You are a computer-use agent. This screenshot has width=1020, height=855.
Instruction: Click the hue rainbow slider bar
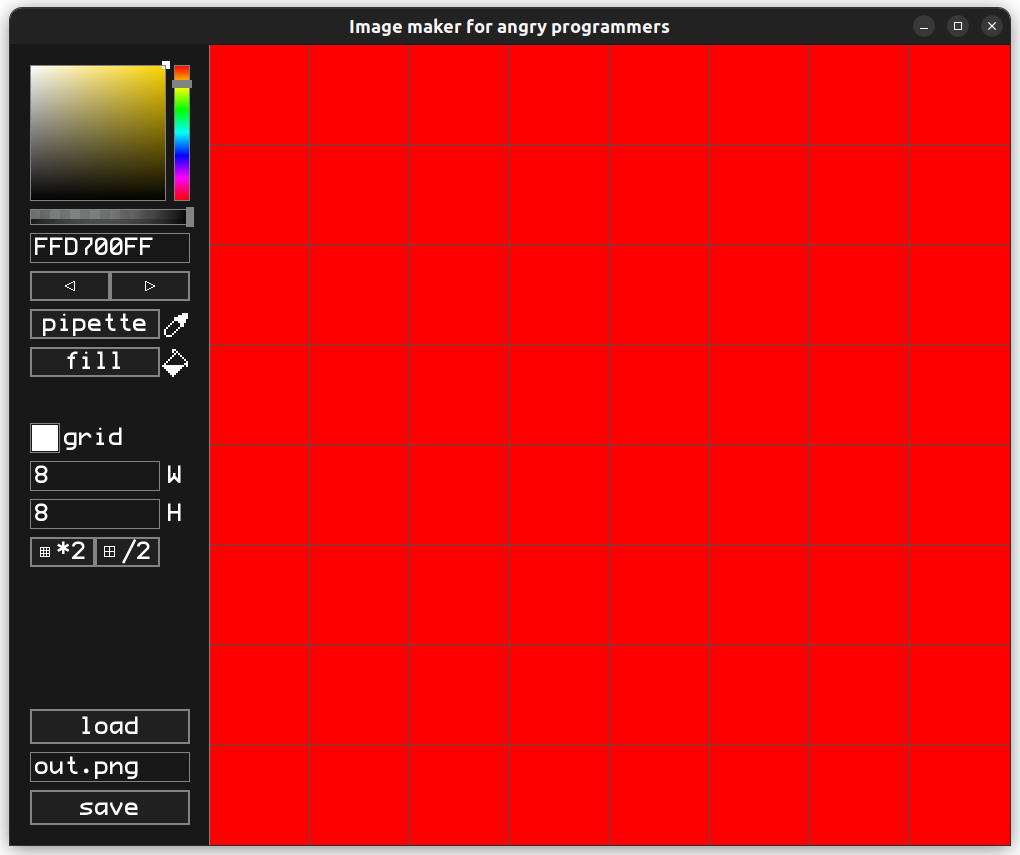click(182, 133)
